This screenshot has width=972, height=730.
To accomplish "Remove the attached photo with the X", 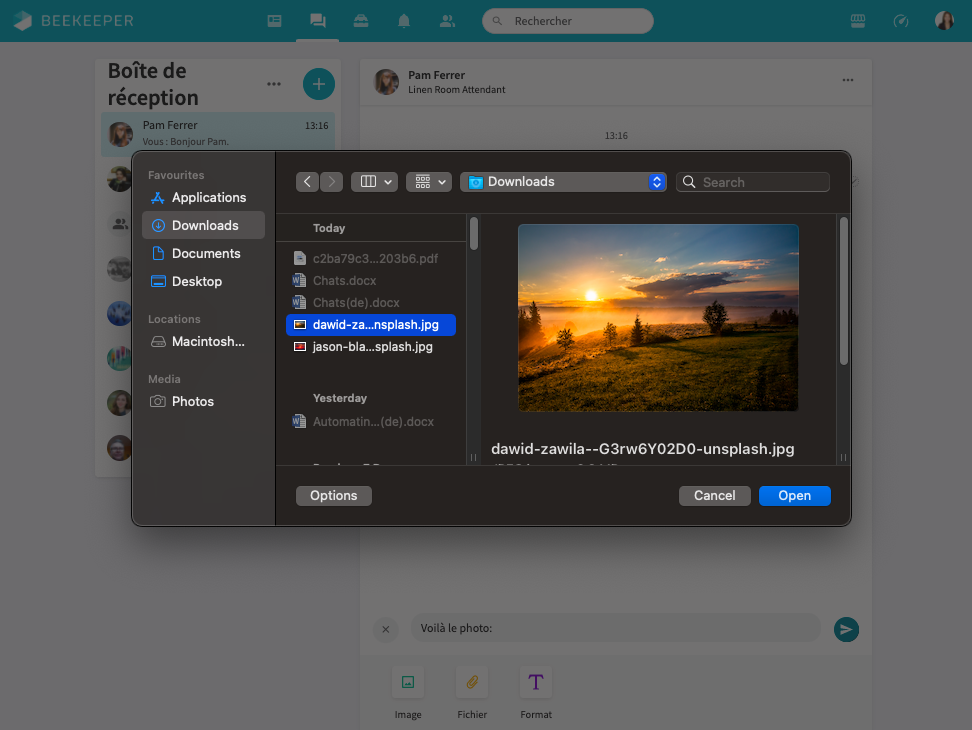I will coord(386,629).
